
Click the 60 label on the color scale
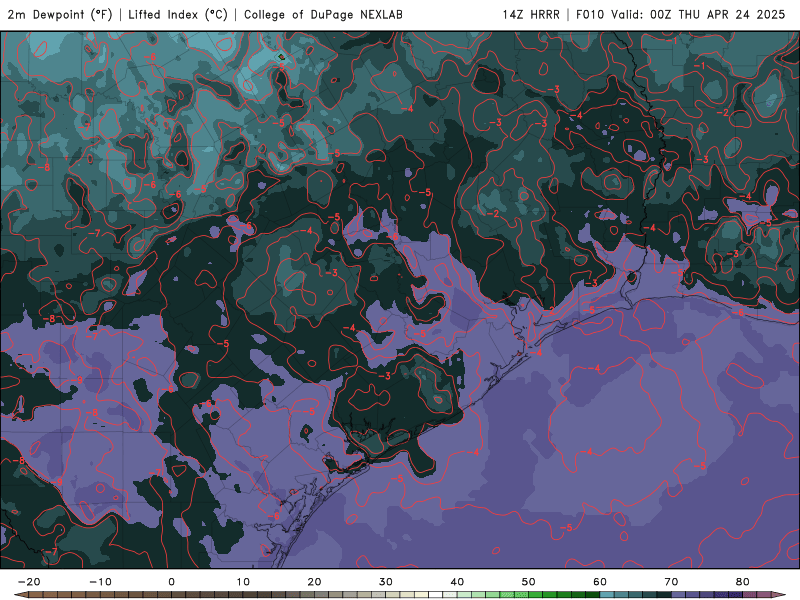(600, 582)
